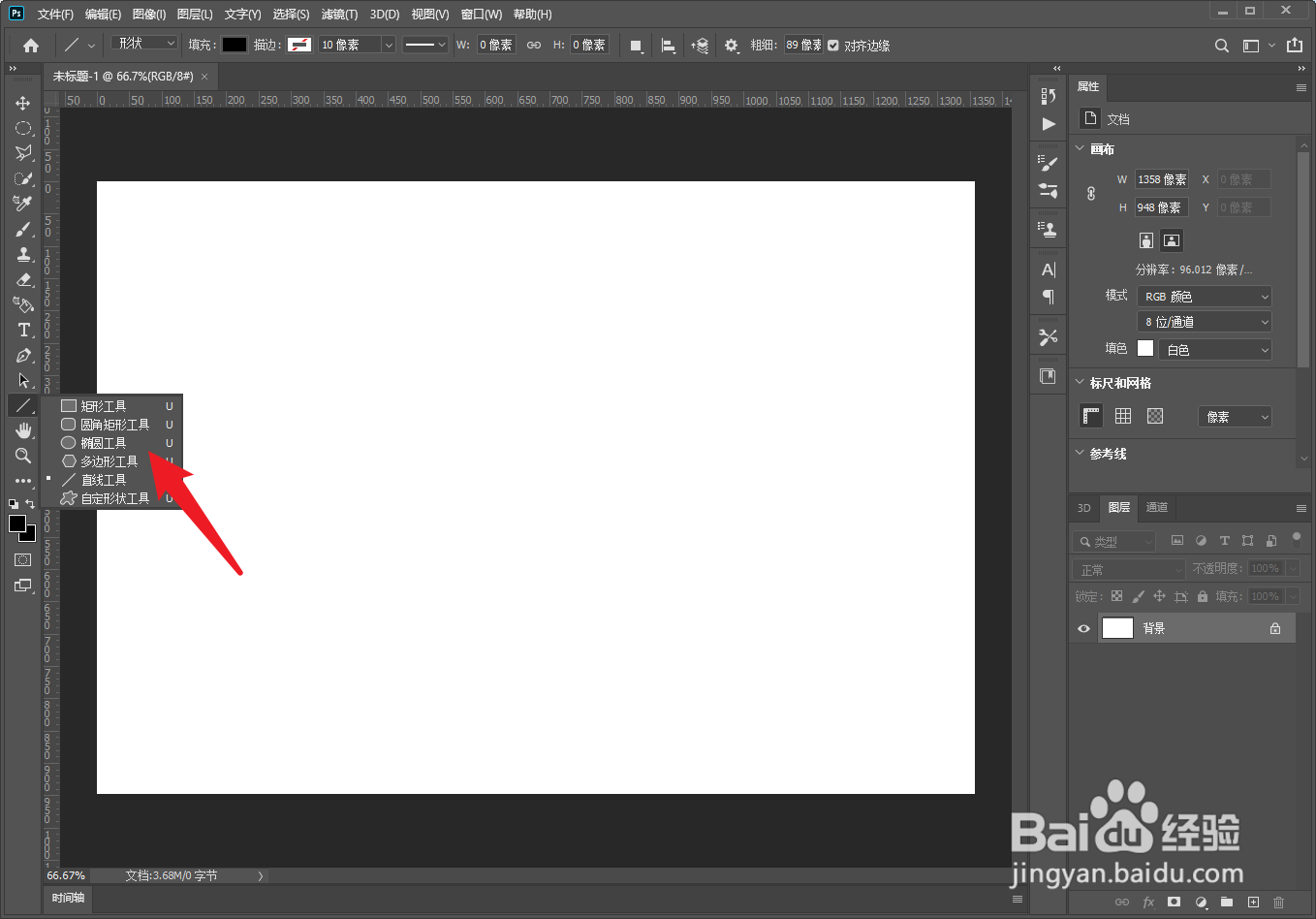Click the 粗细 89 像素 field
Image resolution: width=1316 pixels, height=919 pixels.
803,45
